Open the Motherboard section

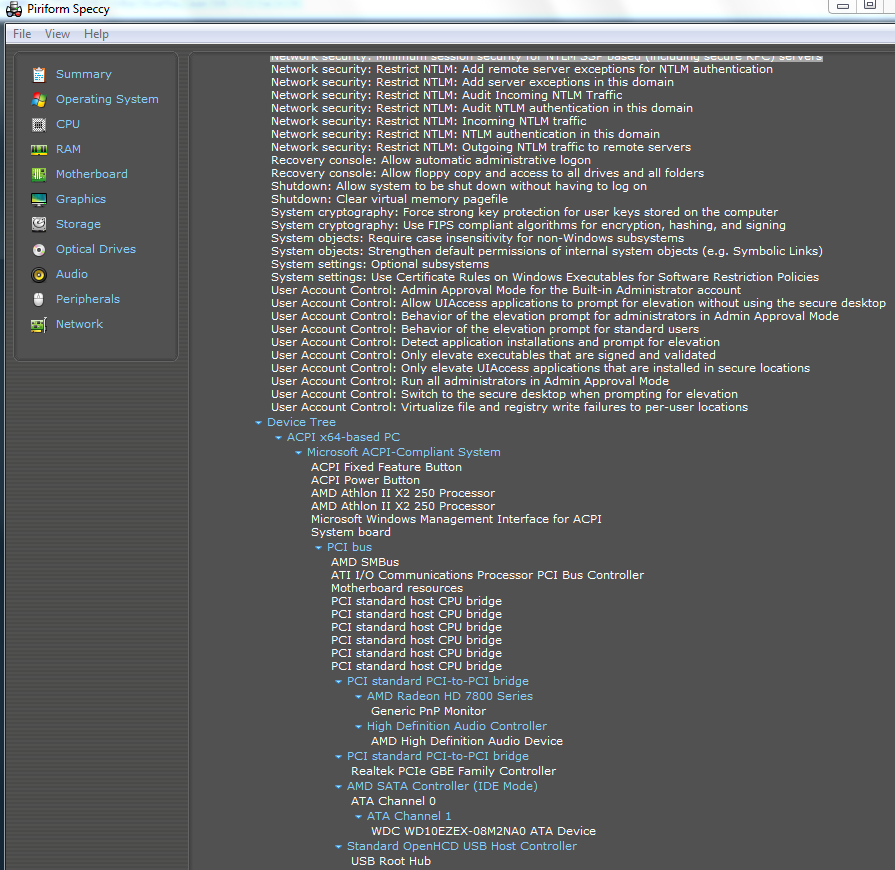point(91,174)
